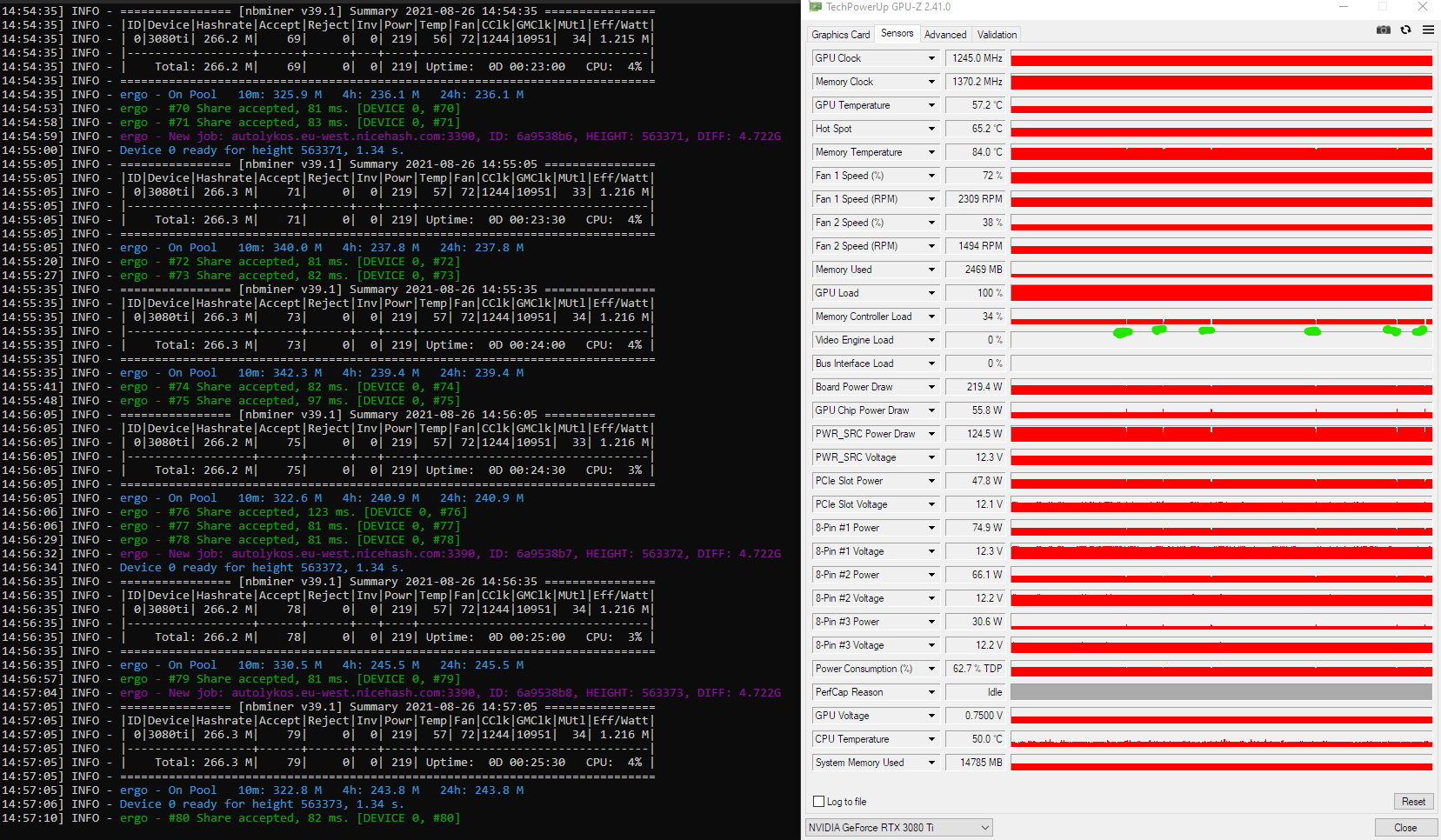Open the PCIe Slot Voltage dropdown

coord(931,504)
